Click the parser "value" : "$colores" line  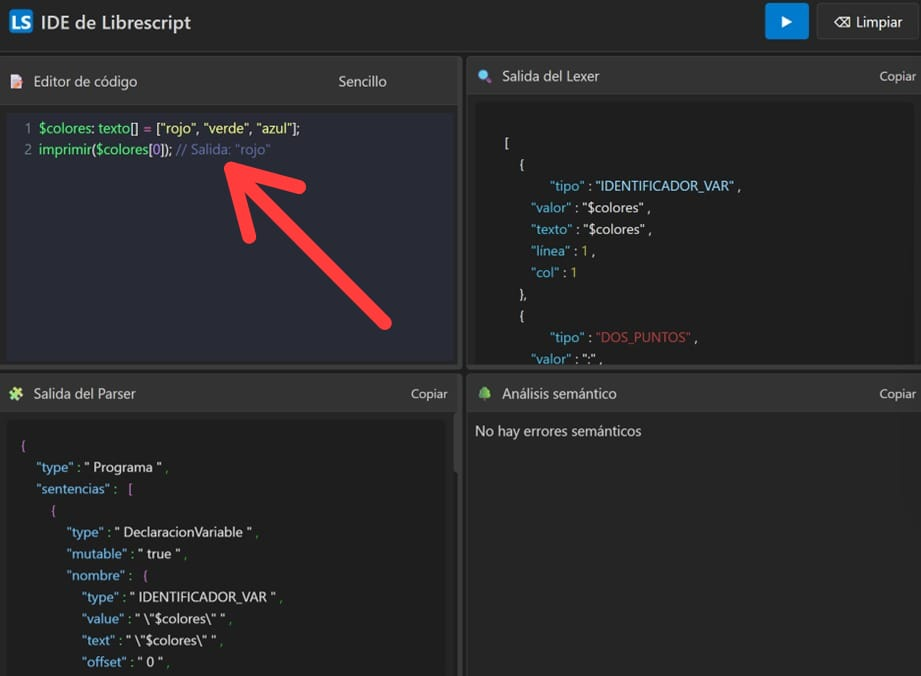(x=157, y=618)
